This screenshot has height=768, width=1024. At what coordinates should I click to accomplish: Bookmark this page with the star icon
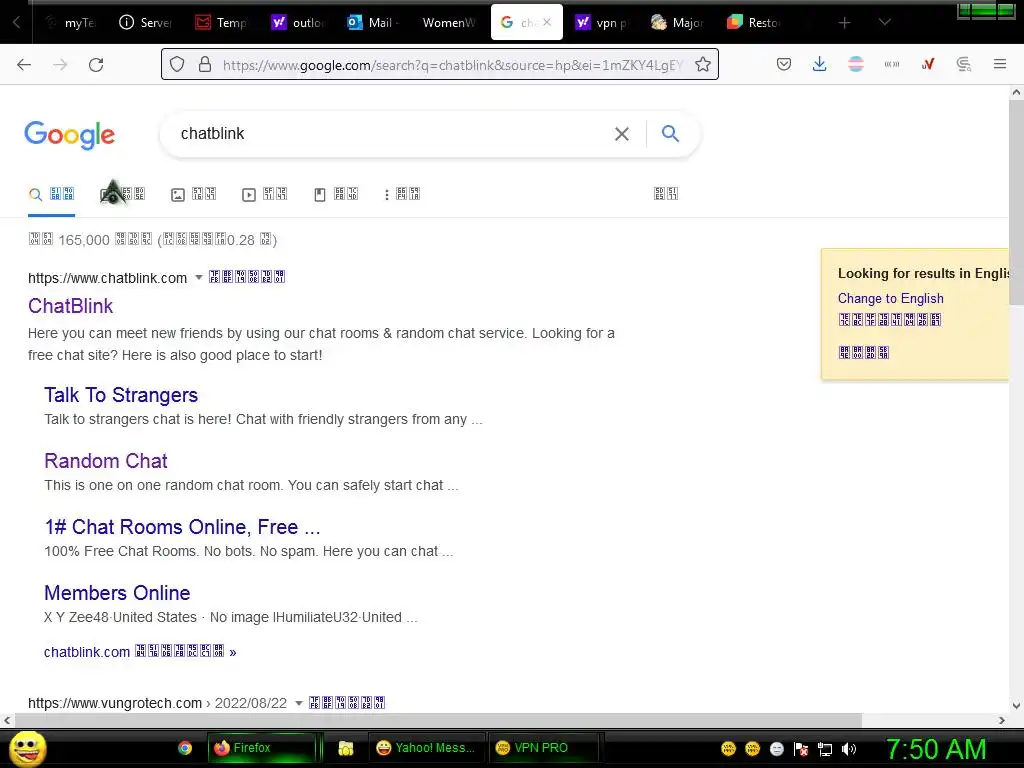pyautogui.click(x=703, y=64)
